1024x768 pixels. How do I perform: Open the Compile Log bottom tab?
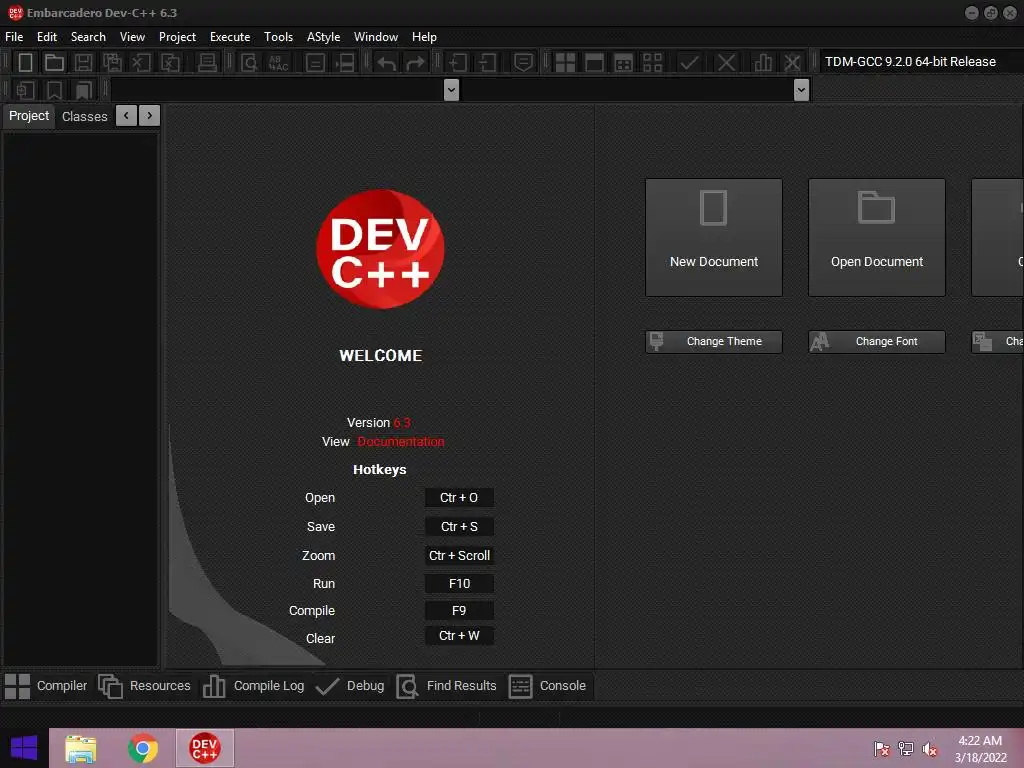[x=254, y=686]
